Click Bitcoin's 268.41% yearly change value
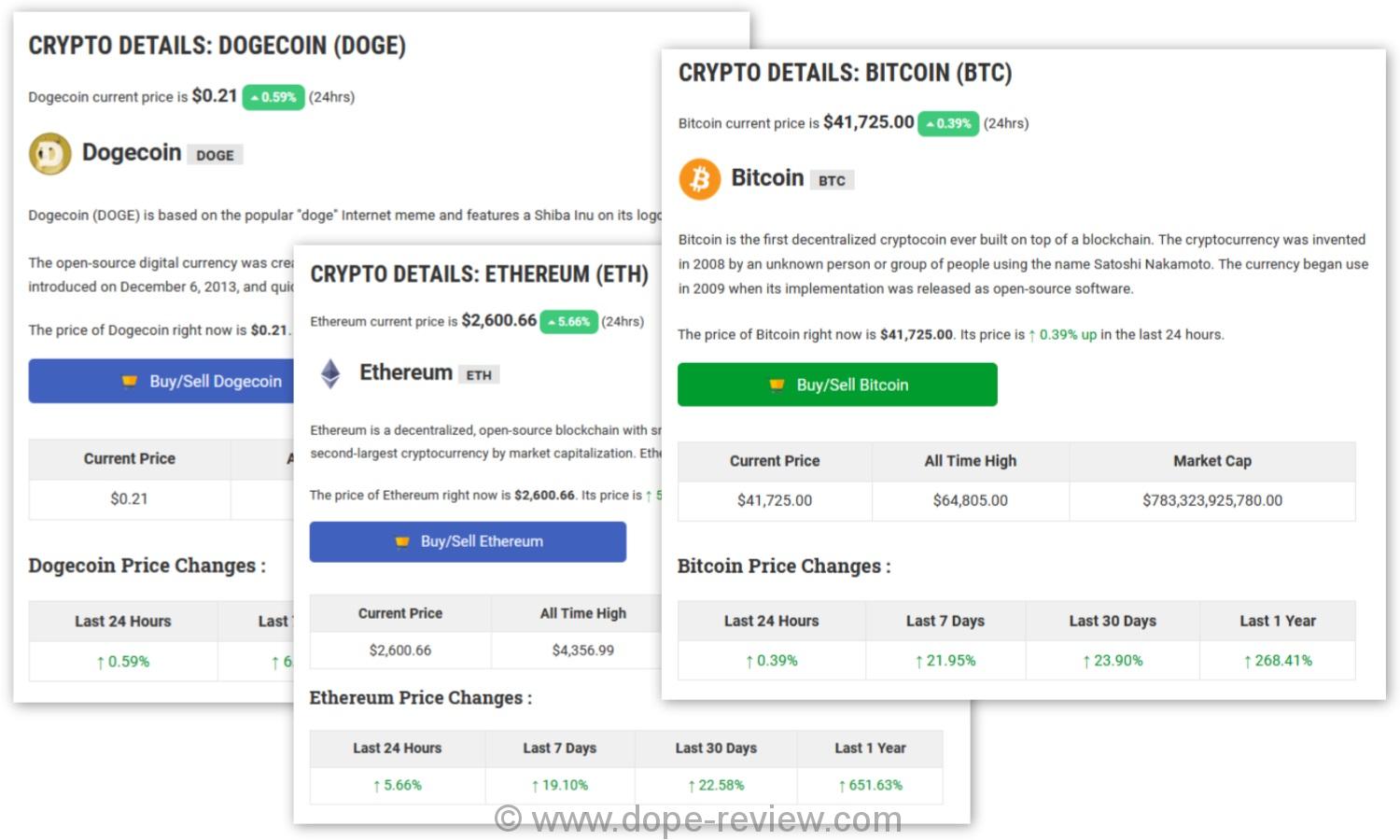Screen dimensions: 1400x840 [x=1277, y=661]
